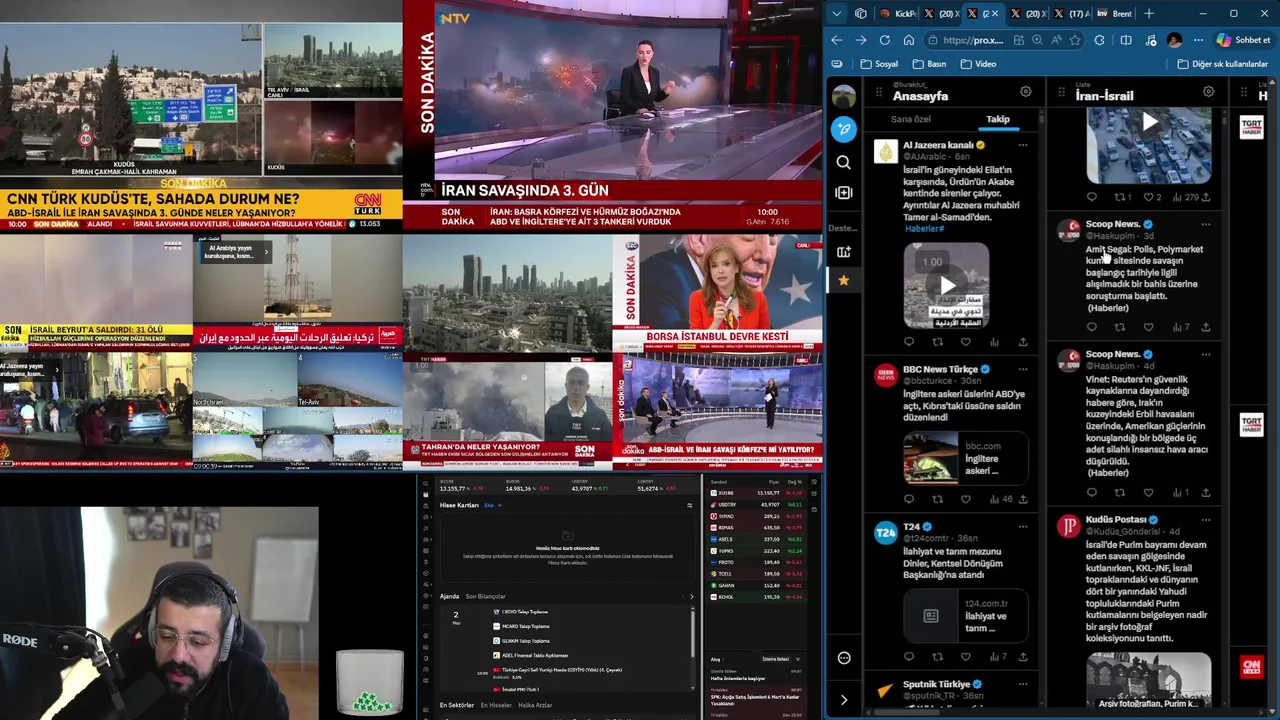
Task: Click the Sohbet et Copilot button
Action: pyautogui.click(x=1243, y=40)
